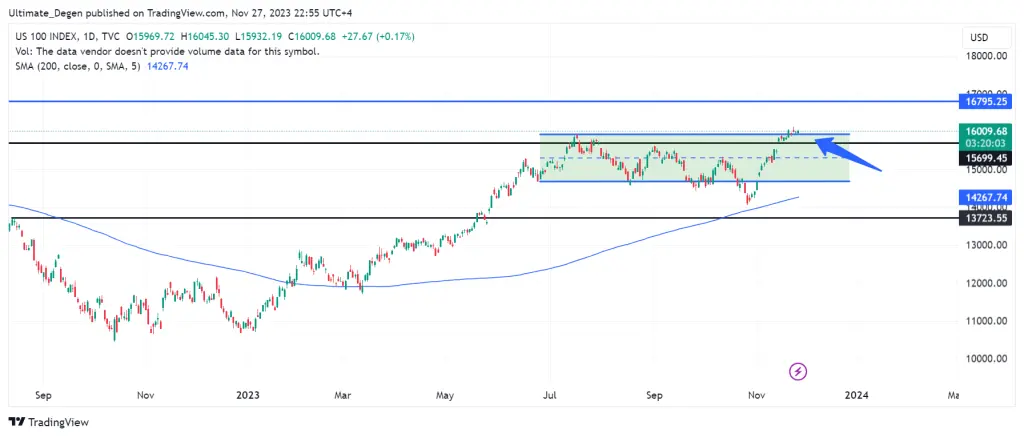The width and height of the screenshot is (1024, 437).
Task: Click the 10000.00 price axis label
Action: point(985,359)
